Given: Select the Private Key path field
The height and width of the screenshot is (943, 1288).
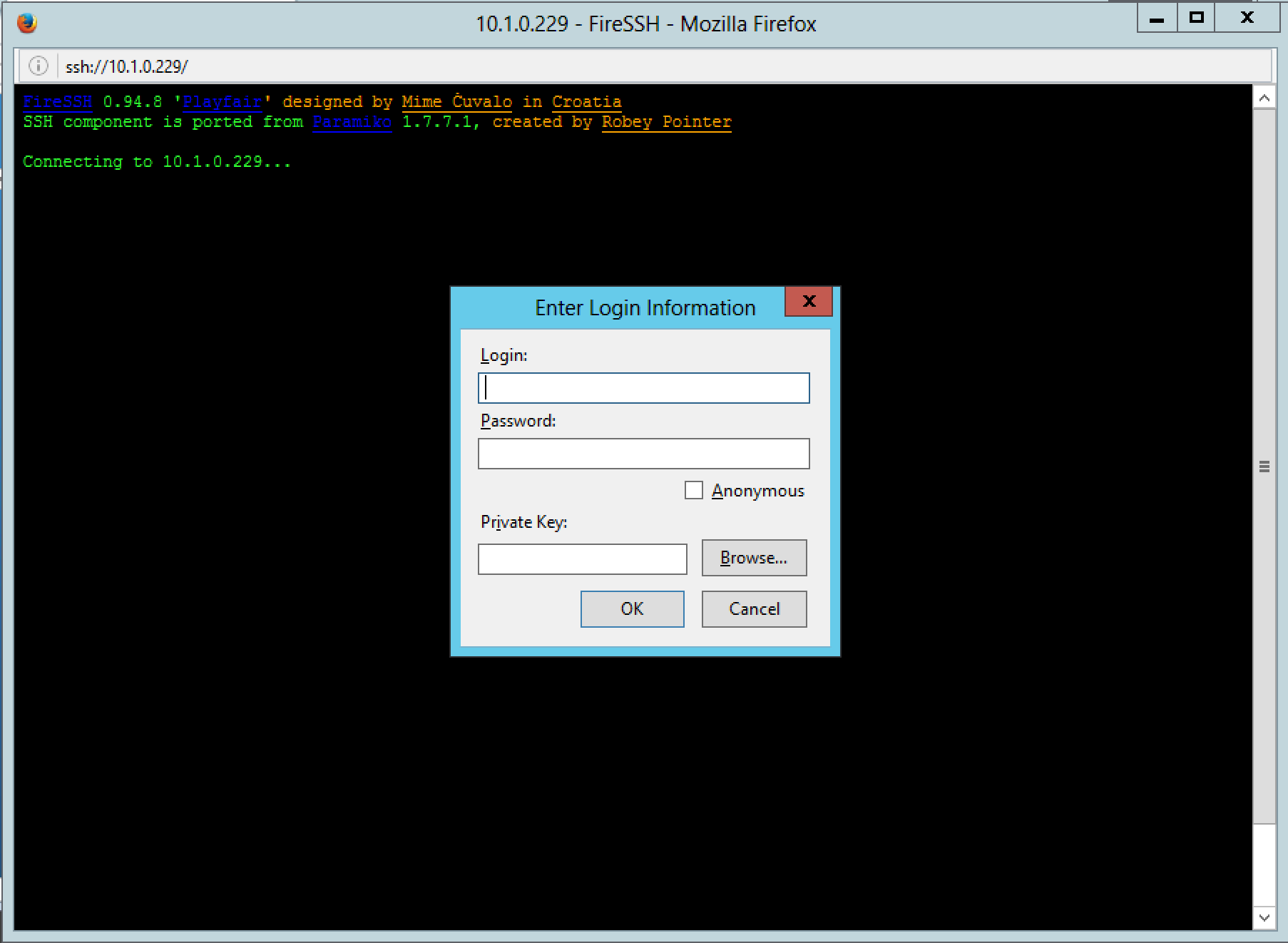Looking at the screenshot, I should tap(582, 559).
